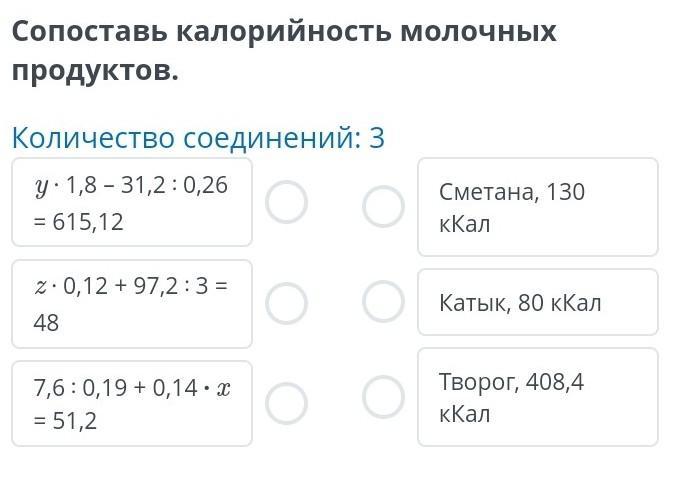Click the result 48 in the second equation

coord(46,323)
